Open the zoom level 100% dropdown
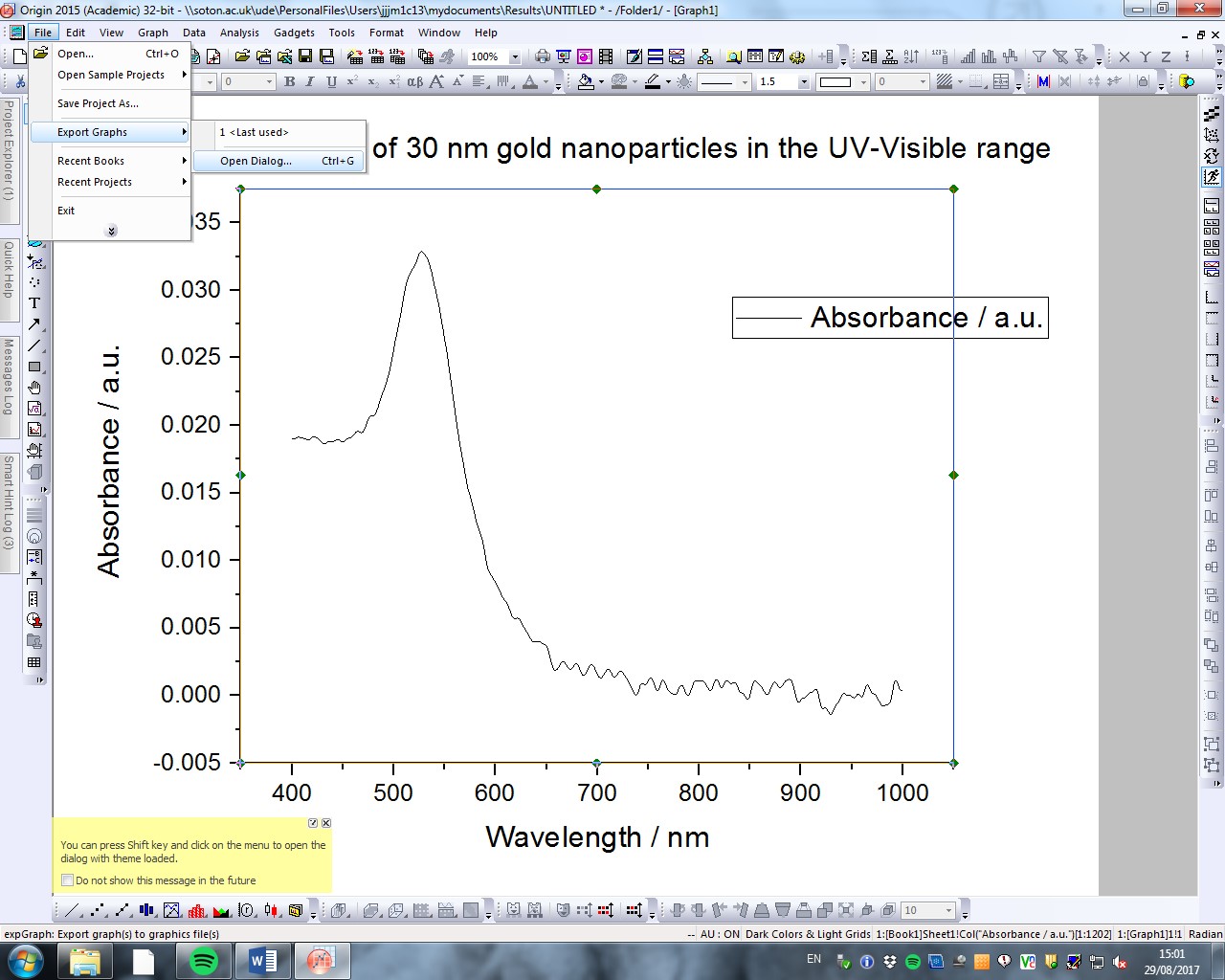Image resolution: width=1225 pixels, height=980 pixels. (x=515, y=56)
